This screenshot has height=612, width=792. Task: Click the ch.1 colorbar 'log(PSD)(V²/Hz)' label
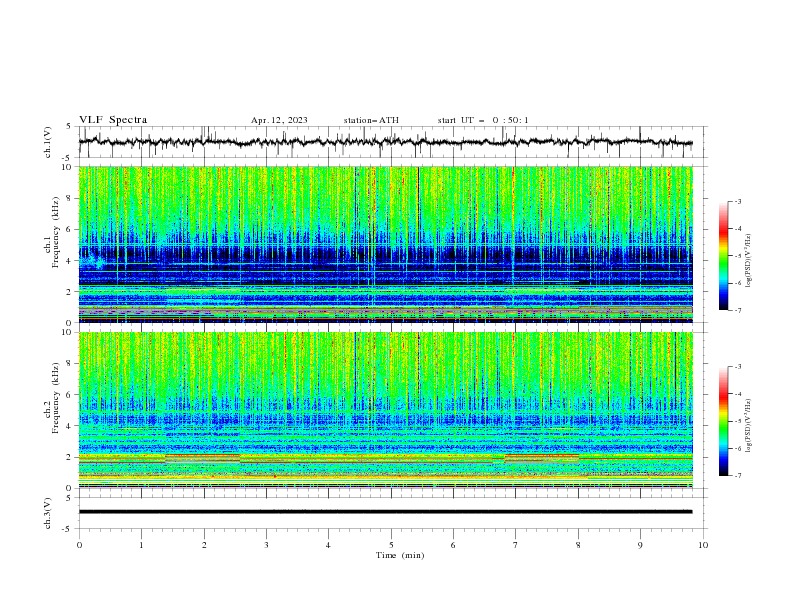pyautogui.click(x=749, y=260)
